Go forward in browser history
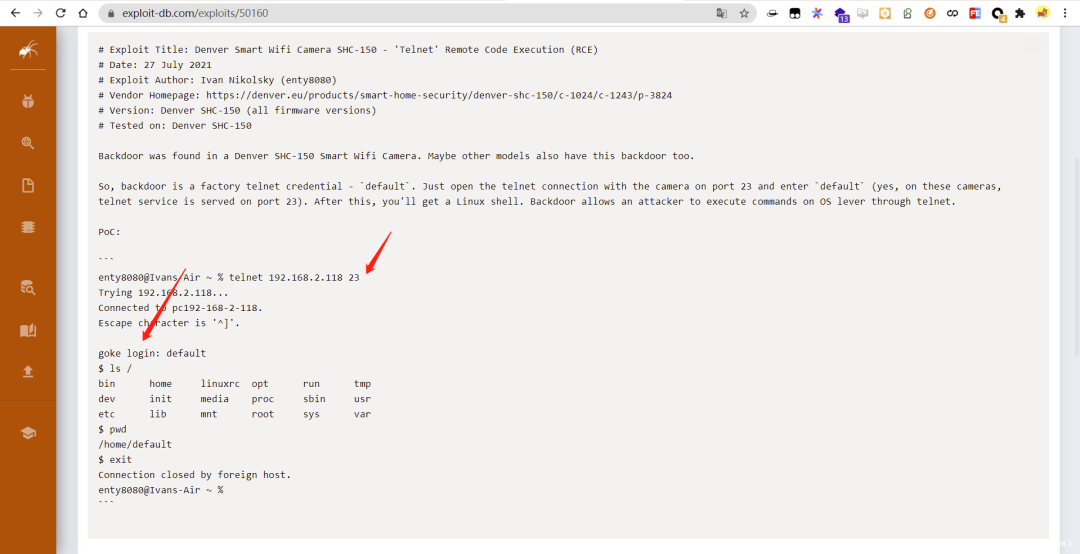 coord(38,13)
